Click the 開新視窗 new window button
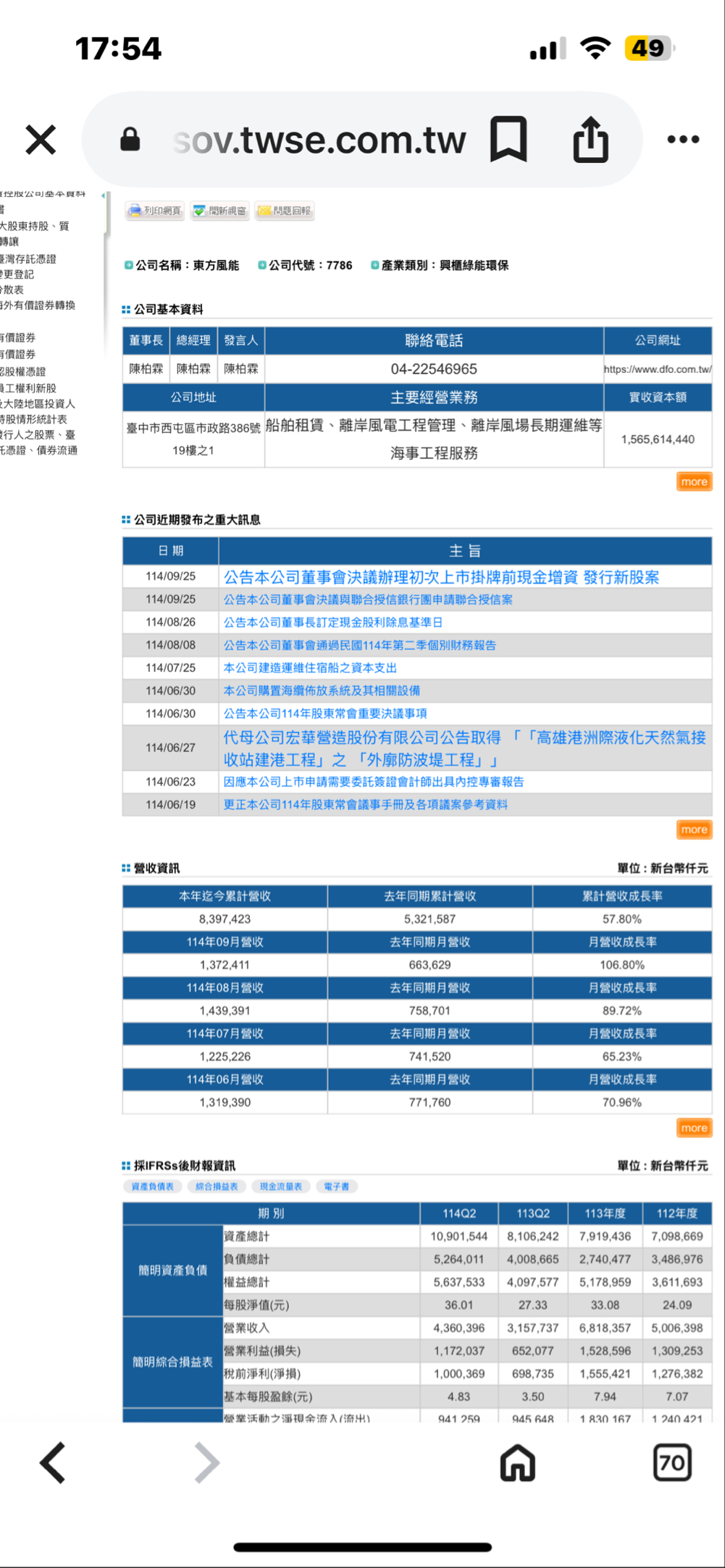Screen dimensions: 725x1568 (x=219, y=211)
